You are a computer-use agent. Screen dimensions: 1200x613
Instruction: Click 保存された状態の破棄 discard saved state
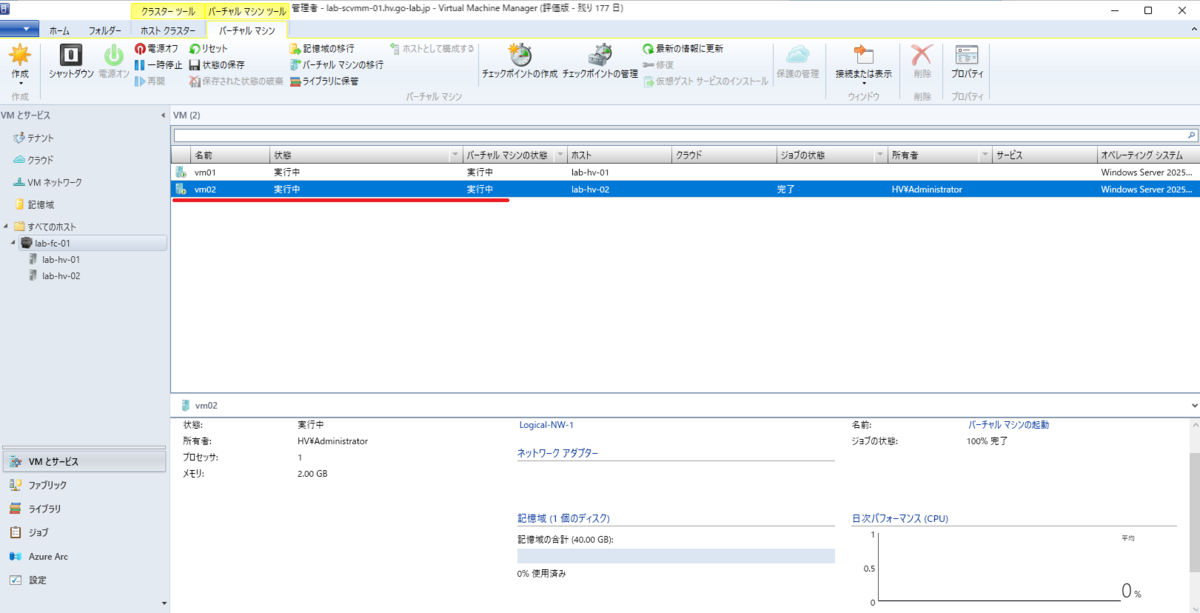[x=236, y=80]
